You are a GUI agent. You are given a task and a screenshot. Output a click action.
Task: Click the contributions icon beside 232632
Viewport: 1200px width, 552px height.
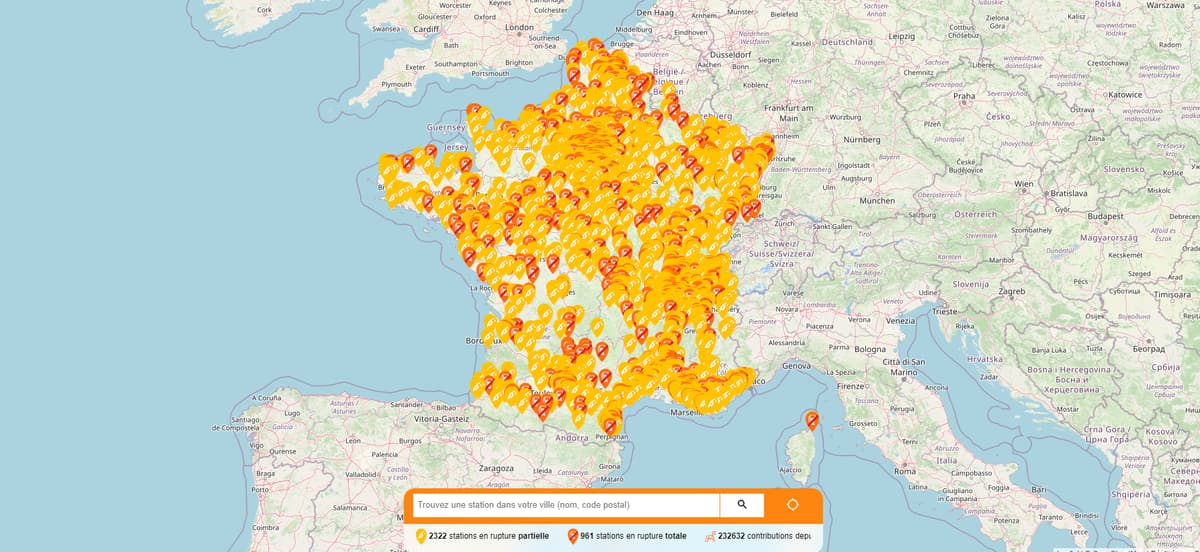[x=709, y=536]
